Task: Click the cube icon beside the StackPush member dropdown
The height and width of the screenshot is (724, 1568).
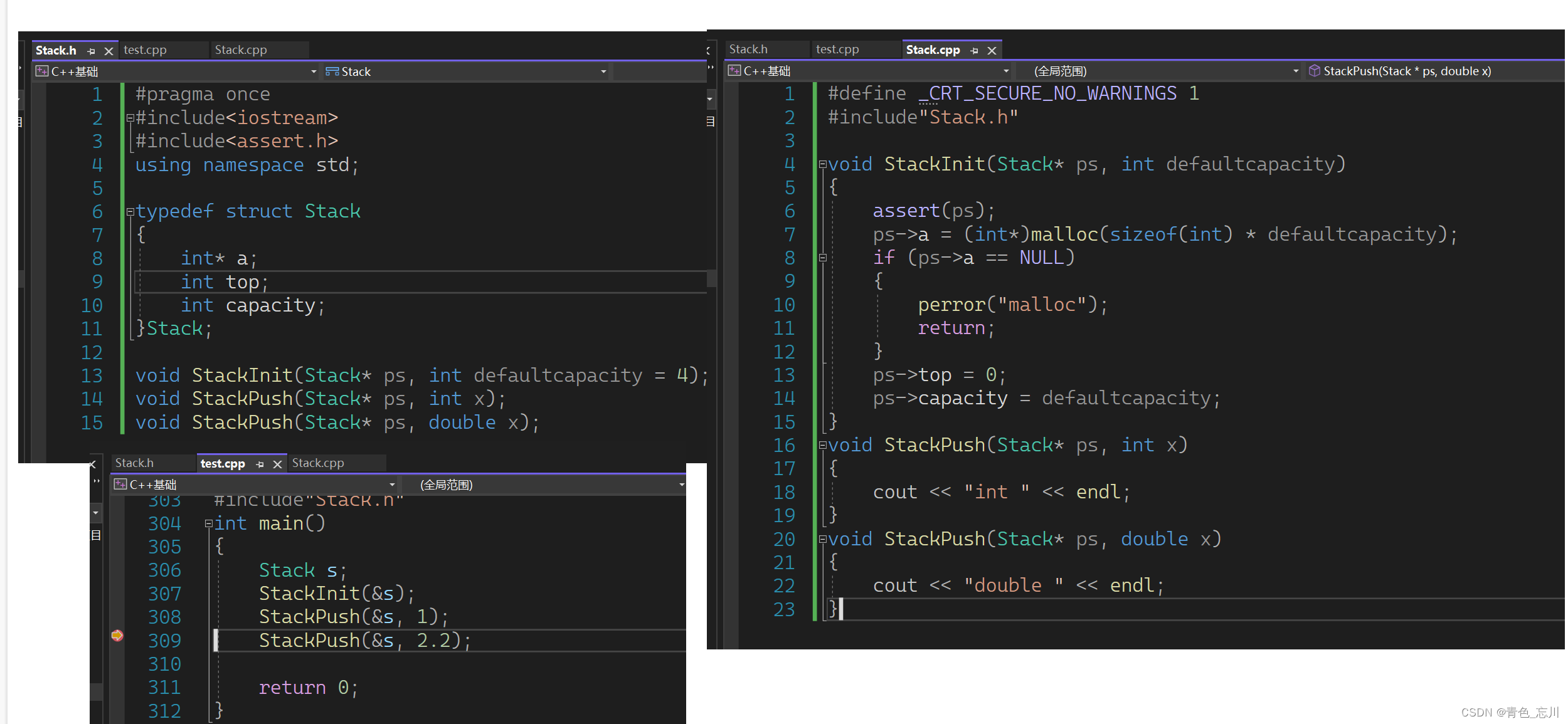Action: [1315, 71]
